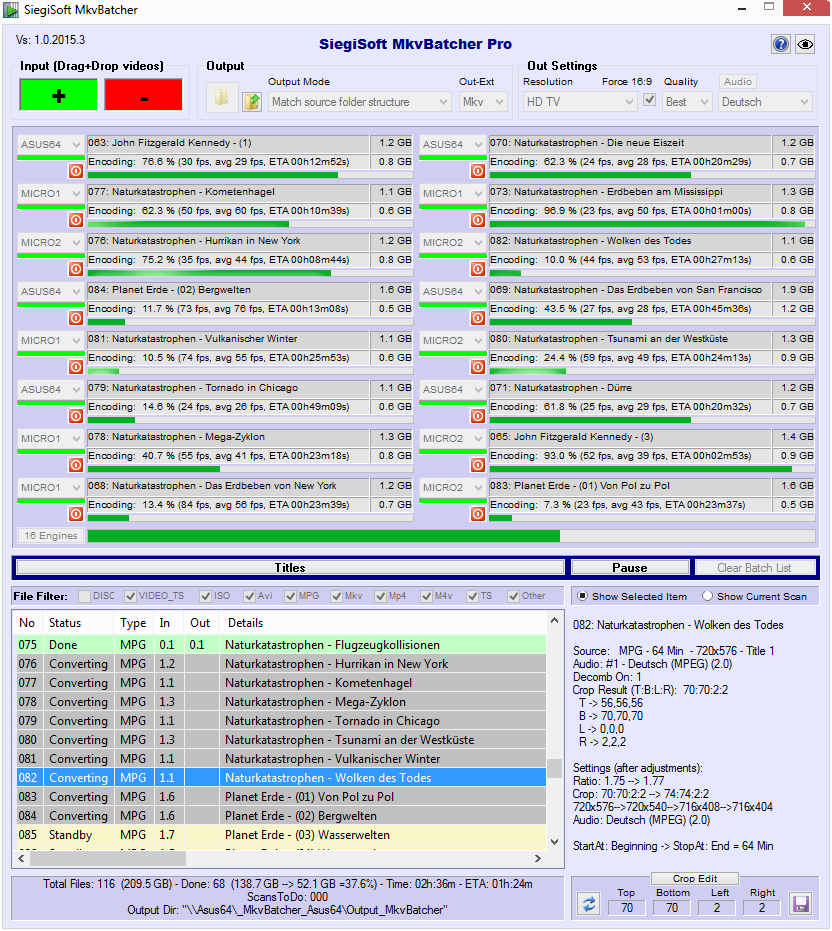Image resolution: width=832 pixels, height=931 pixels.
Task: Stop encoding of 069 Erdbeben von San Francisco
Action: coord(478,318)
